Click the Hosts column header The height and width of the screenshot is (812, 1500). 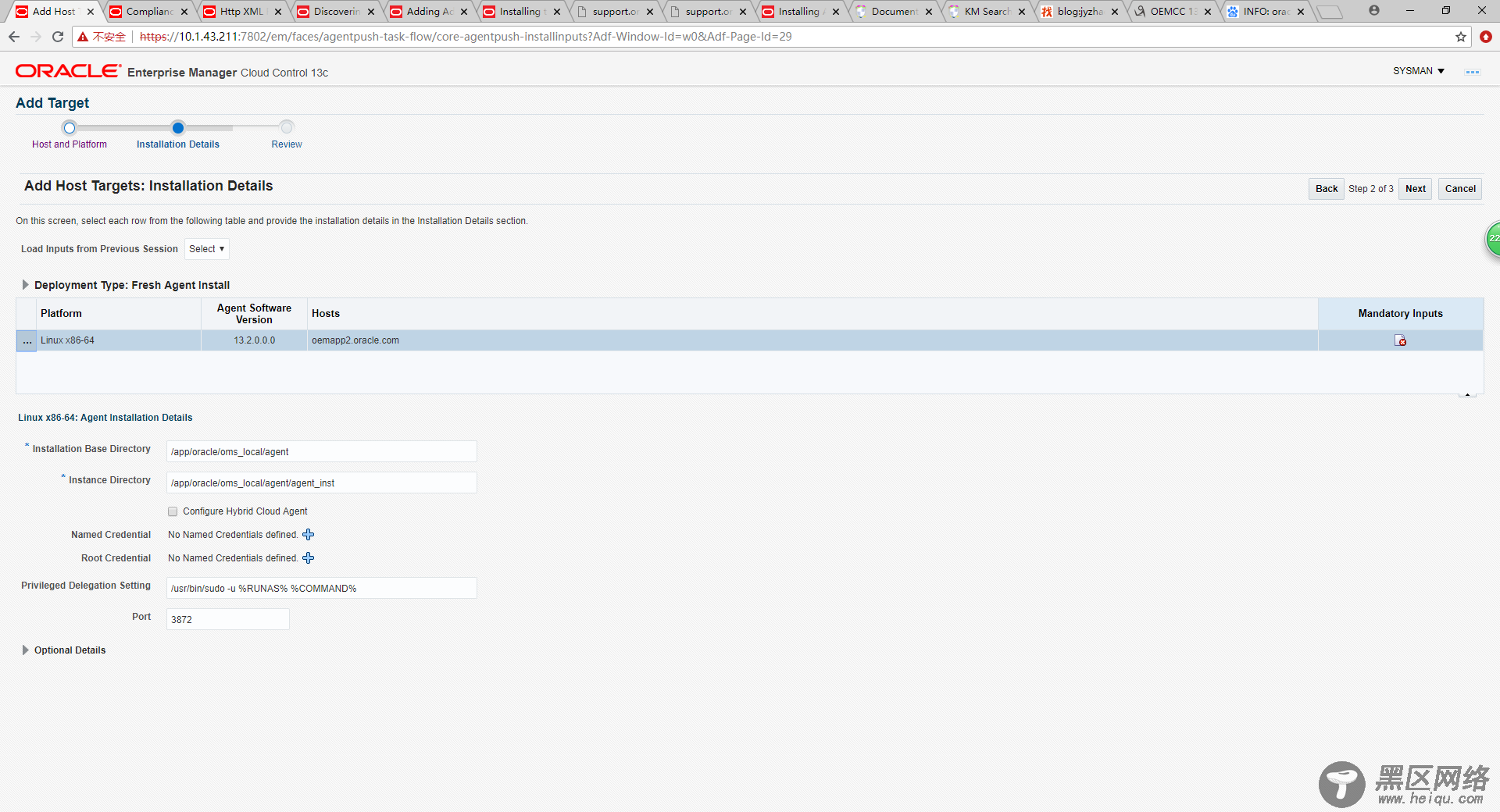click(x=812, y=314)
